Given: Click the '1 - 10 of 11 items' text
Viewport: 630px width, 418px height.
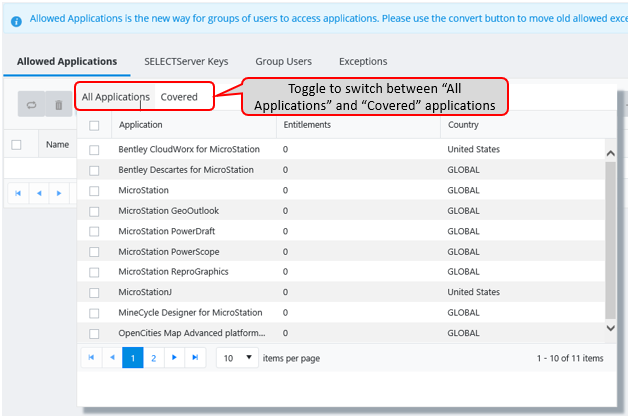Looking at the screenshot, I should pyautogui.click(x=570, y=358).
